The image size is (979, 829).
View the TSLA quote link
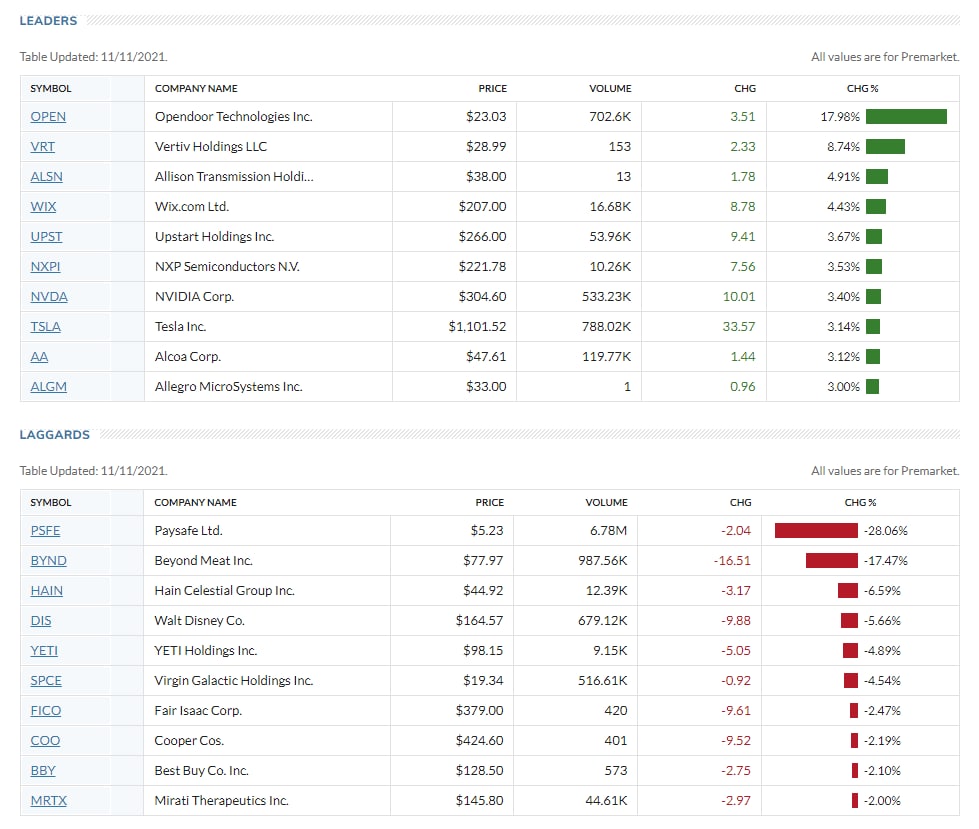pyautogui.click(x=46, y=326)
